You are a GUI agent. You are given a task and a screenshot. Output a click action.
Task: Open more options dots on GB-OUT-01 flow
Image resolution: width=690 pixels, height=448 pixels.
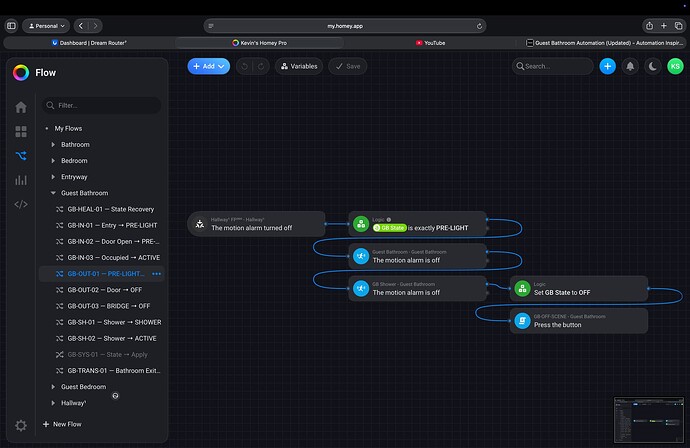tap(156, 274)
